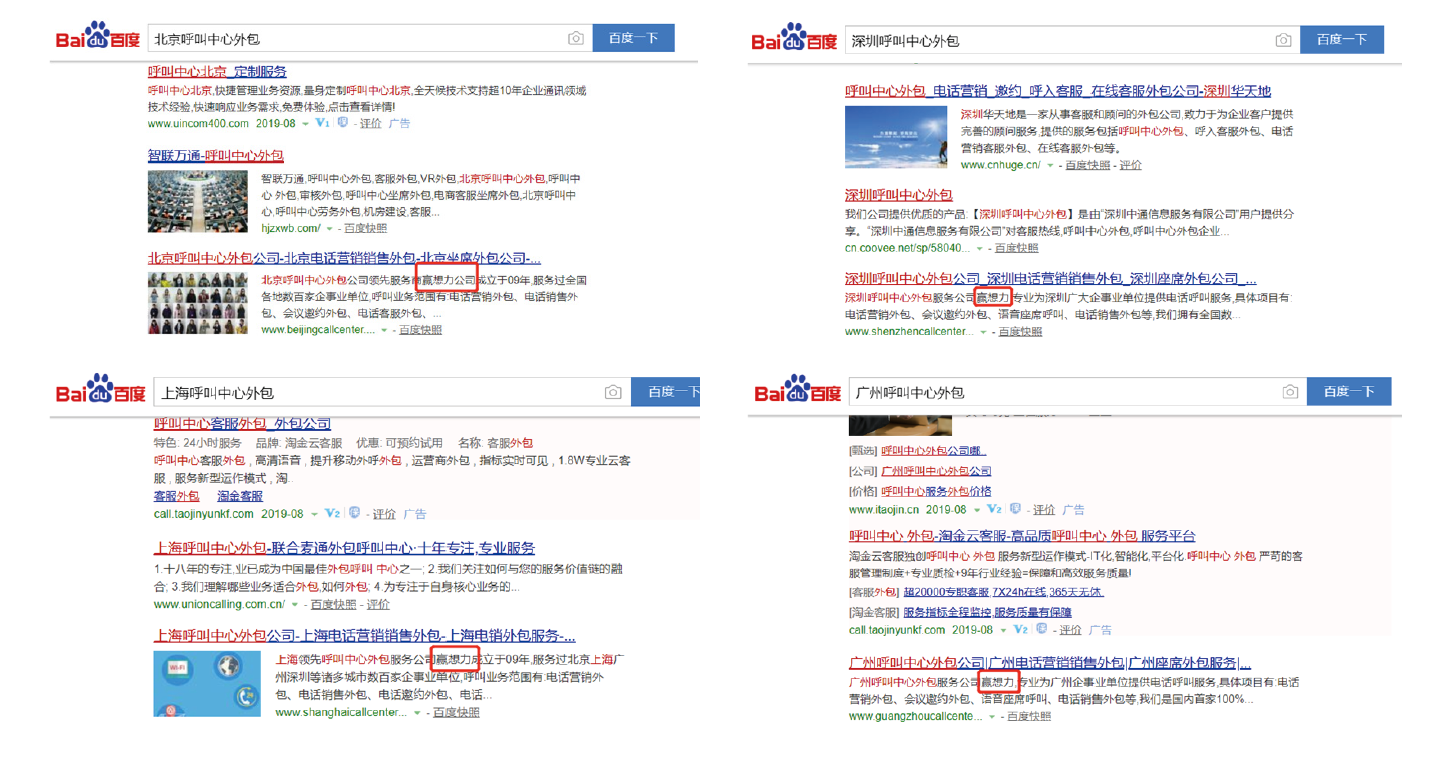Click 百度快照 under the Beijing result
Viewport: 1448px width, 757px height.
[x=420, y=329]
